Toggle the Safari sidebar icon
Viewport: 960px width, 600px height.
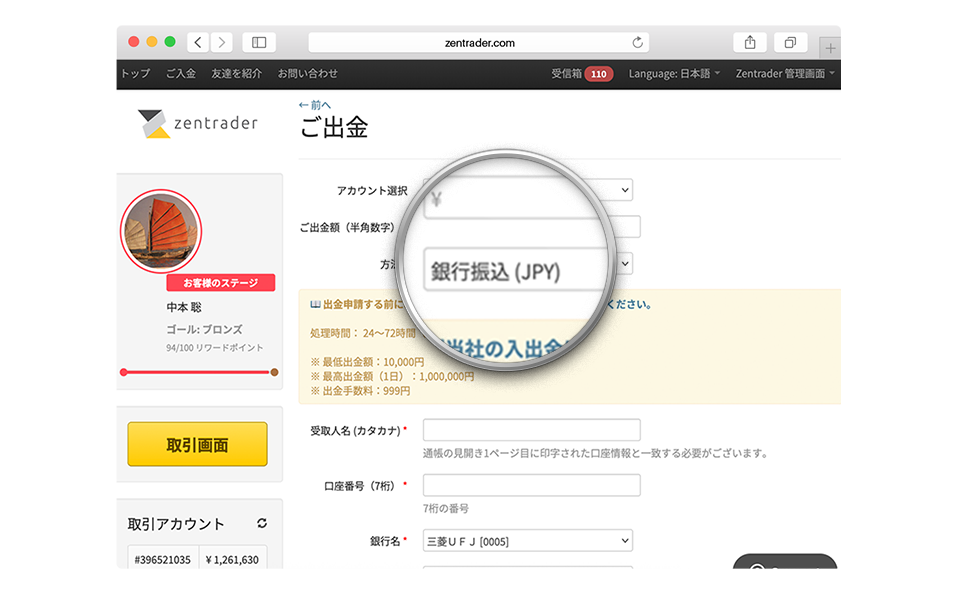[259, 42]
